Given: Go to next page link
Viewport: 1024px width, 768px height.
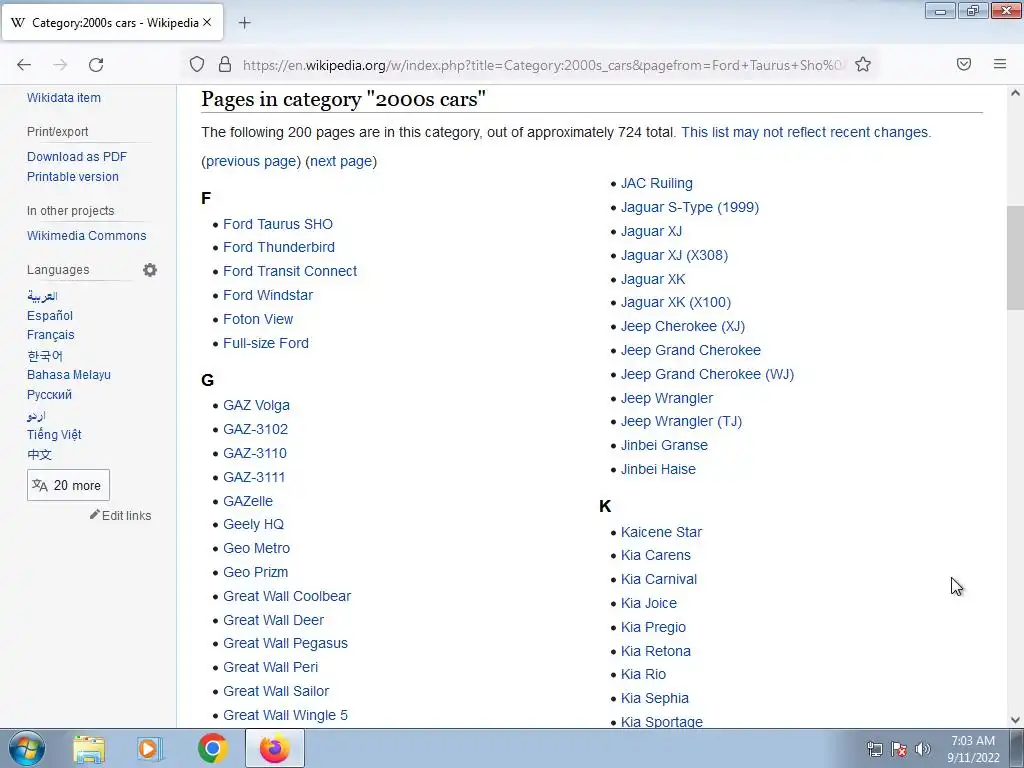Looking at the screenshot, I should [x=341, y=161].
